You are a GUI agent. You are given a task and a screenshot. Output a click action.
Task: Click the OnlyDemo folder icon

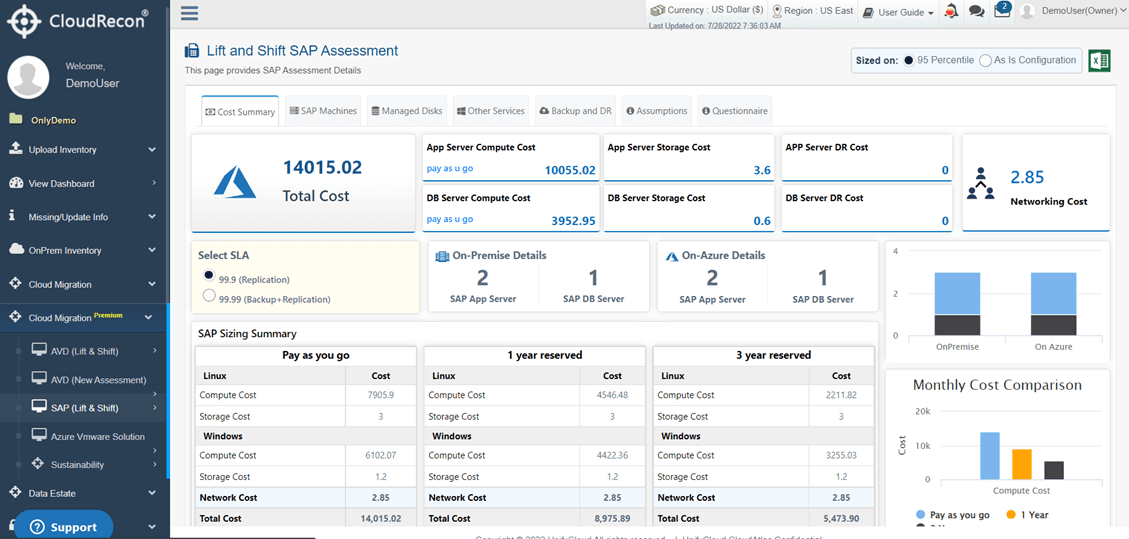click(x=16, y=119)
